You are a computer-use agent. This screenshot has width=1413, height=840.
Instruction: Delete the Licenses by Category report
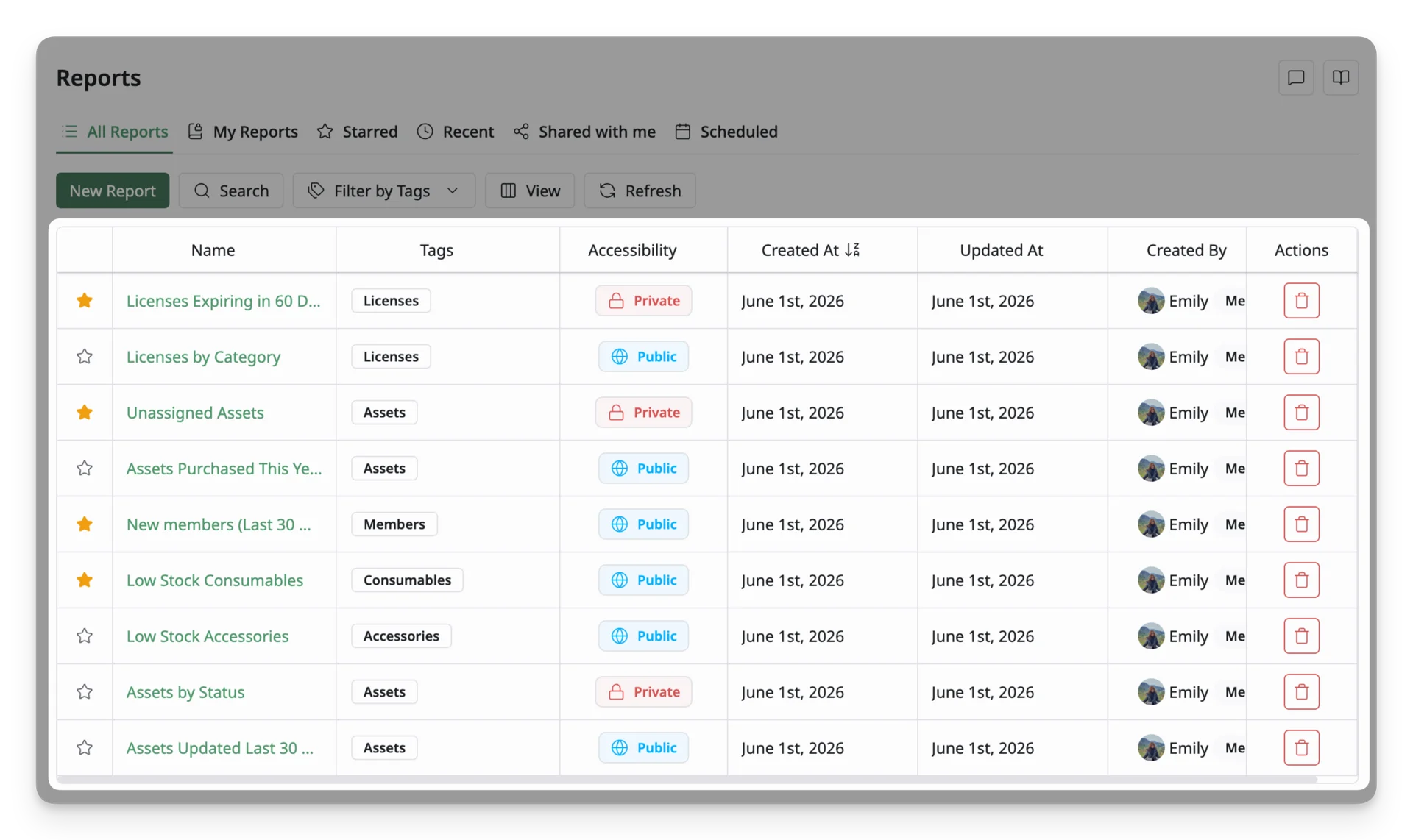pyautogui.click(x=1301, y=357)
